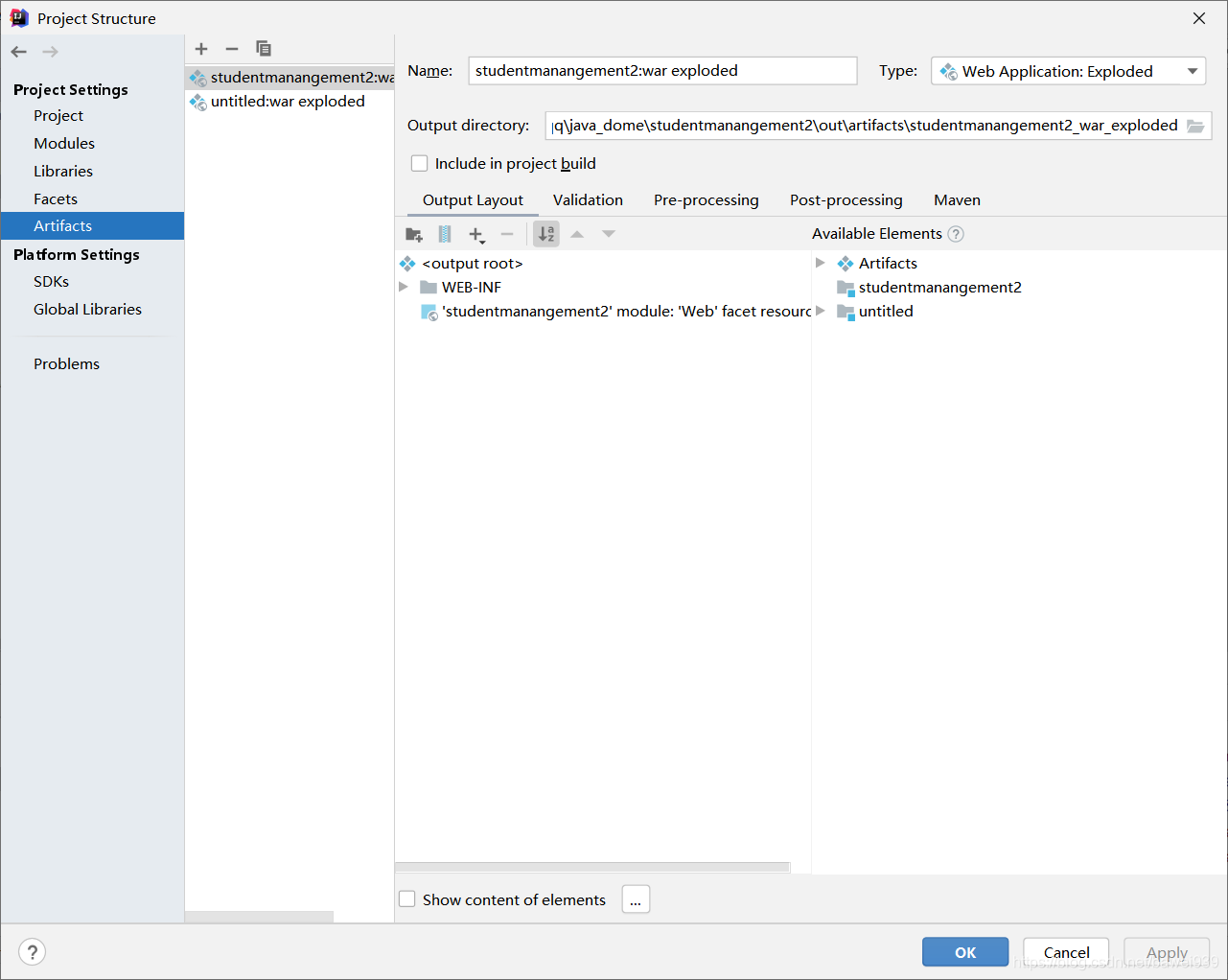Click the WEB-INF folder icon
The height and width of the screenshot is (980, 1228).
coord(429,288)
